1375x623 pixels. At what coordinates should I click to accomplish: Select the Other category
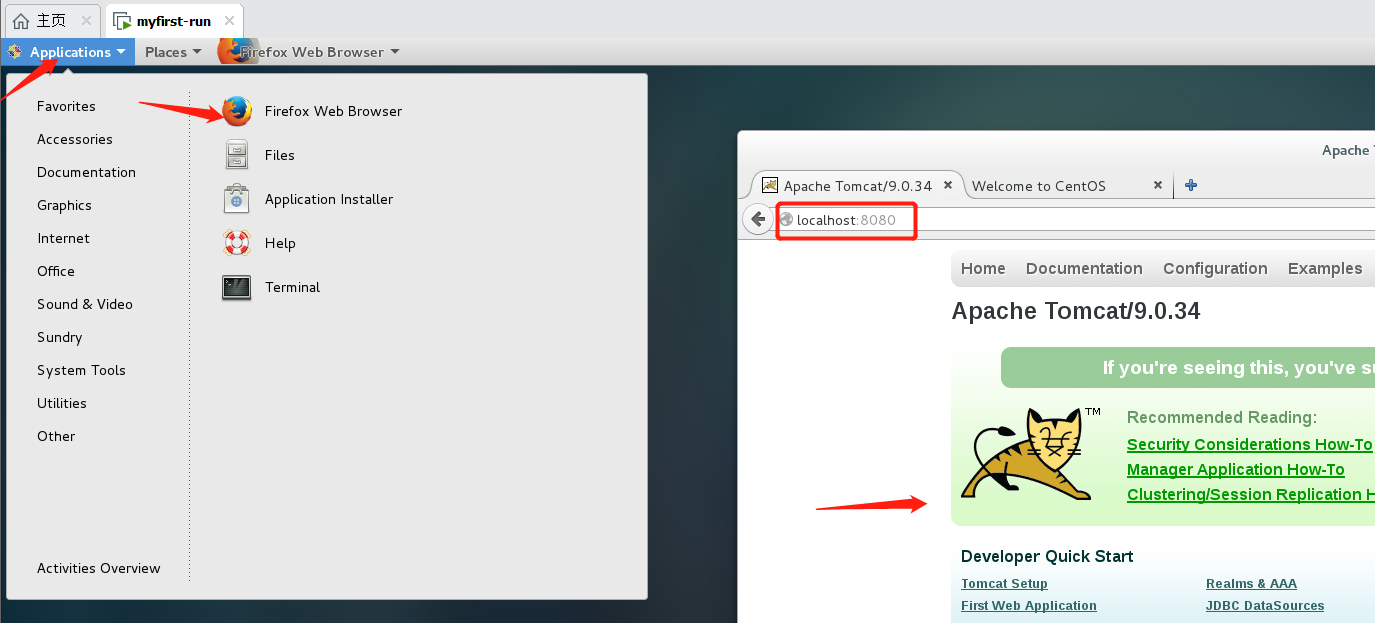point(56,436)
